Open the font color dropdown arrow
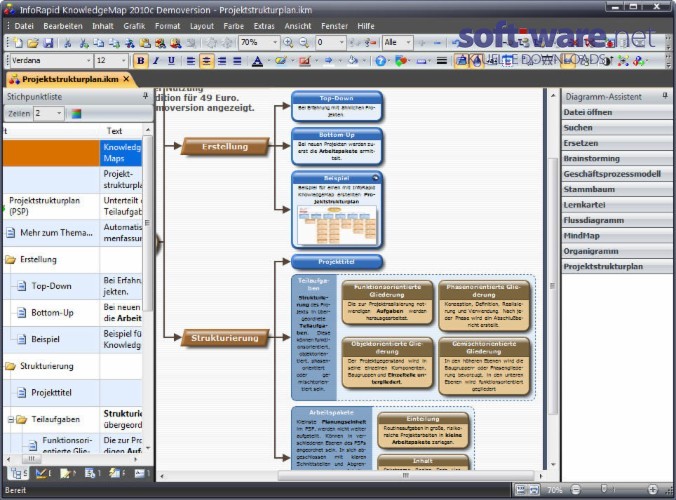The width and height of the screenshot is (676, 500). coord(268,61)
